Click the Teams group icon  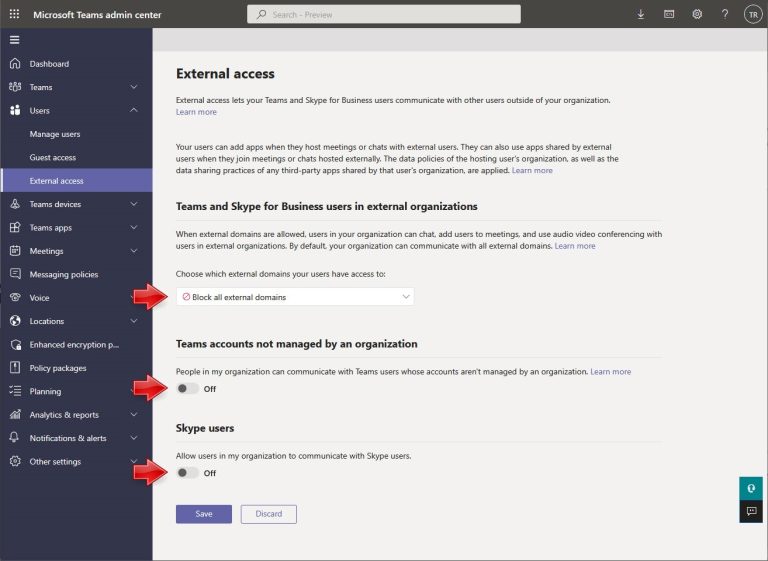tap(15, 87)
